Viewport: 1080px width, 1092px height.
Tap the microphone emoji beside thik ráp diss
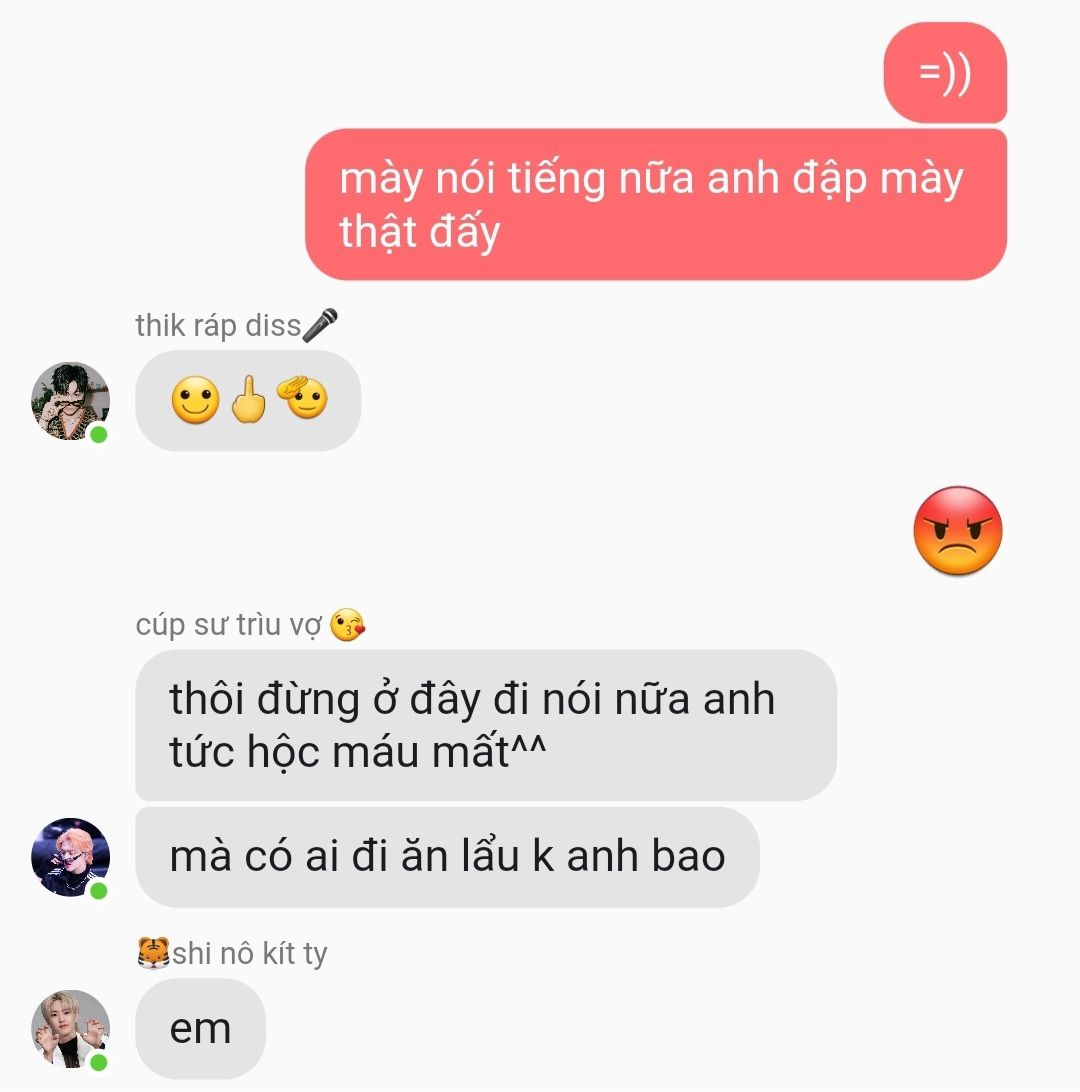(320, 325)
